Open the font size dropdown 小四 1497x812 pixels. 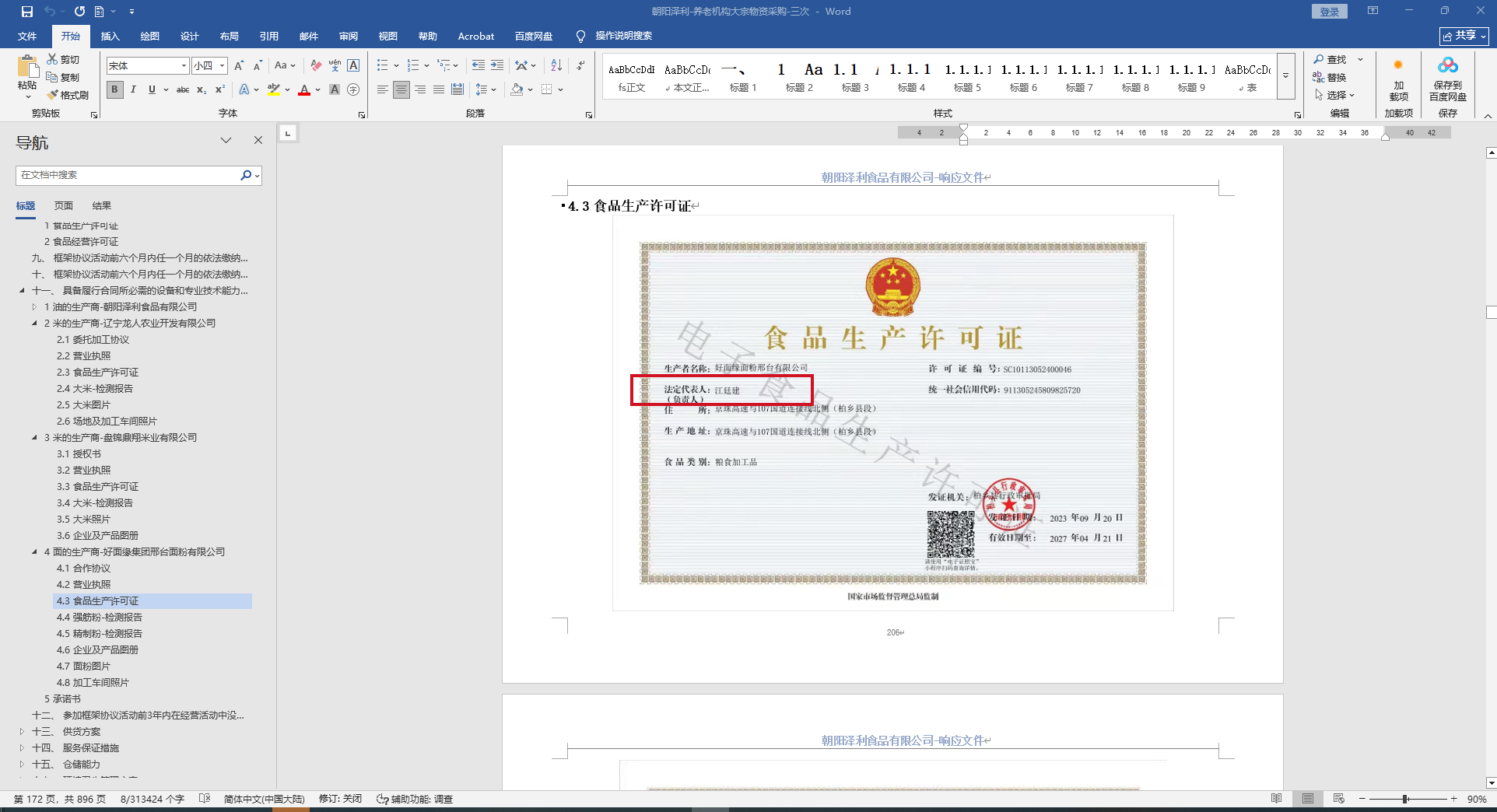[x=222, y=65]
